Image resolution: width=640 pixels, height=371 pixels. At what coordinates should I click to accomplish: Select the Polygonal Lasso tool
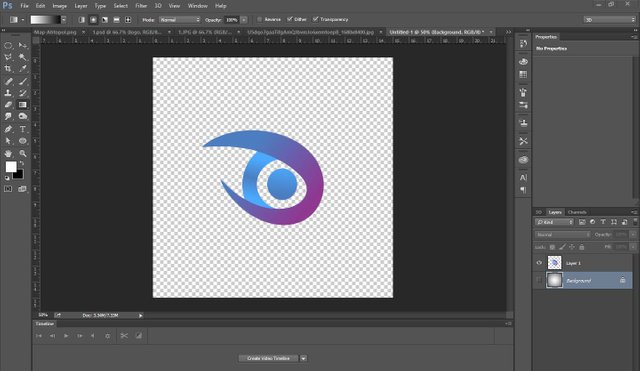pyautogui.click(x=8, y=58)
